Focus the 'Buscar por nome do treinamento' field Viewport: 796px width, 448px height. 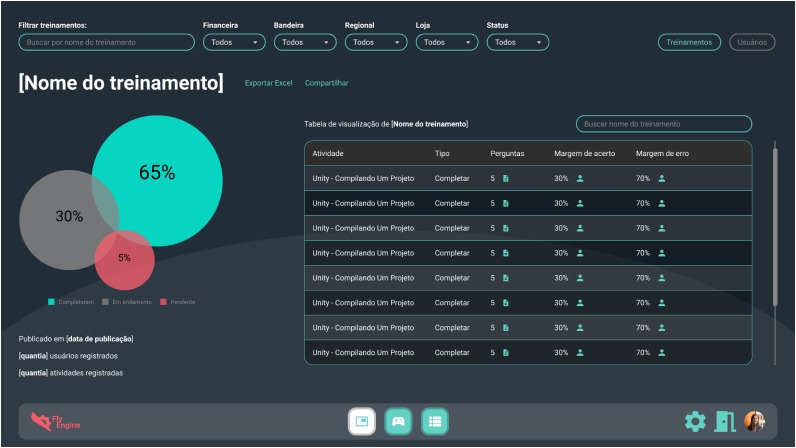pos(106,42)
